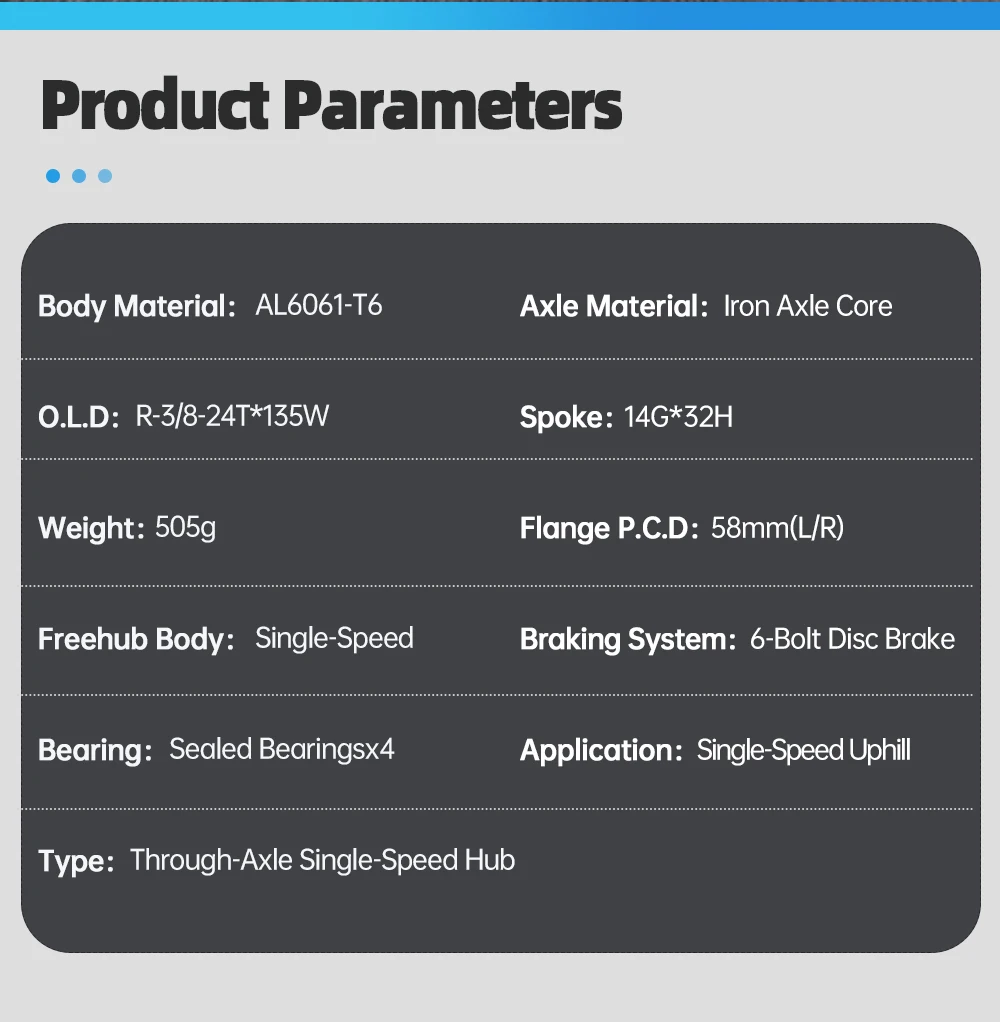Click the Single-Speed Uphill application value
Screen dimensions: 1000x1022
pyautogui.click(x=803, y=750)
